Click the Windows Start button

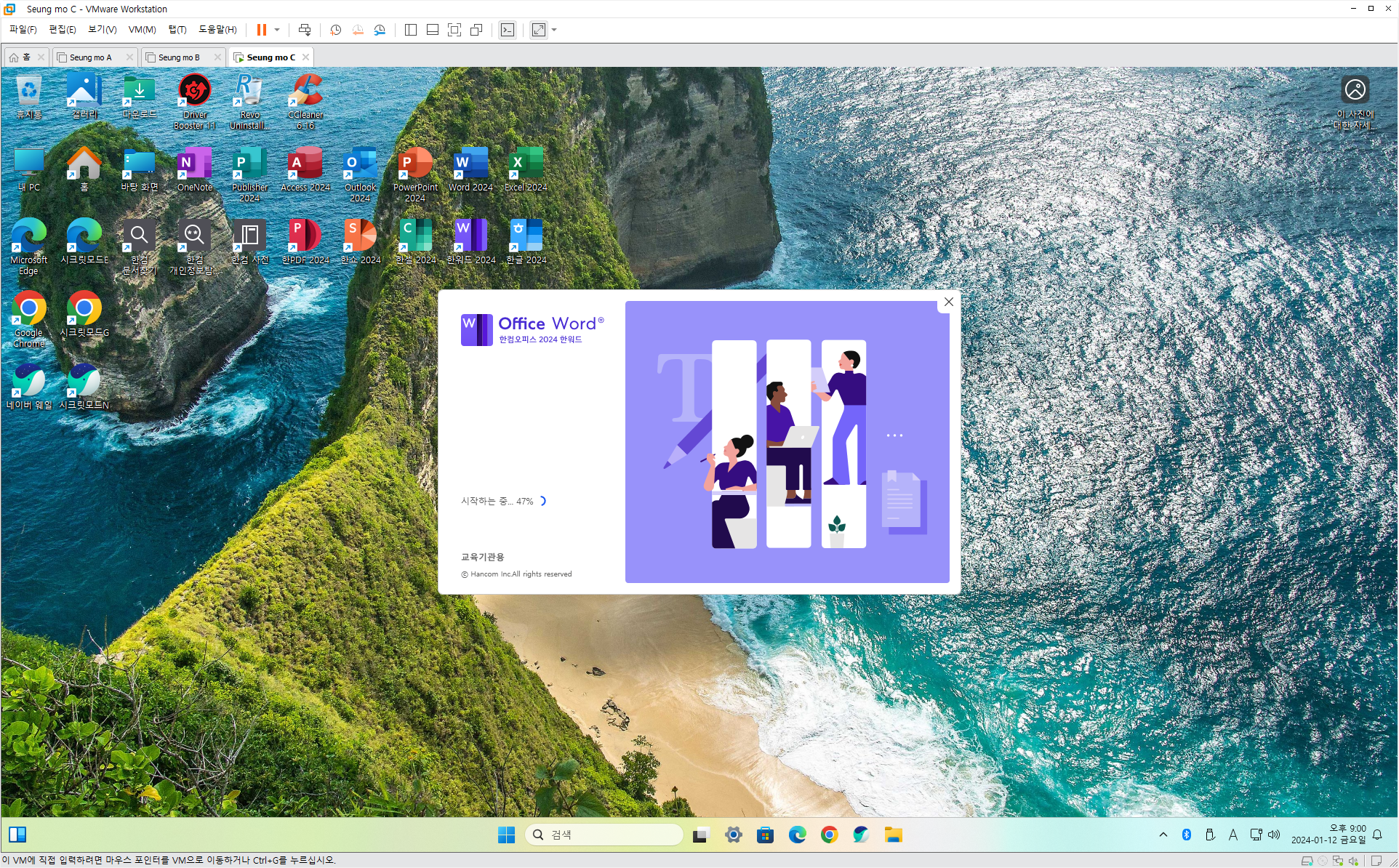(506, 835)
